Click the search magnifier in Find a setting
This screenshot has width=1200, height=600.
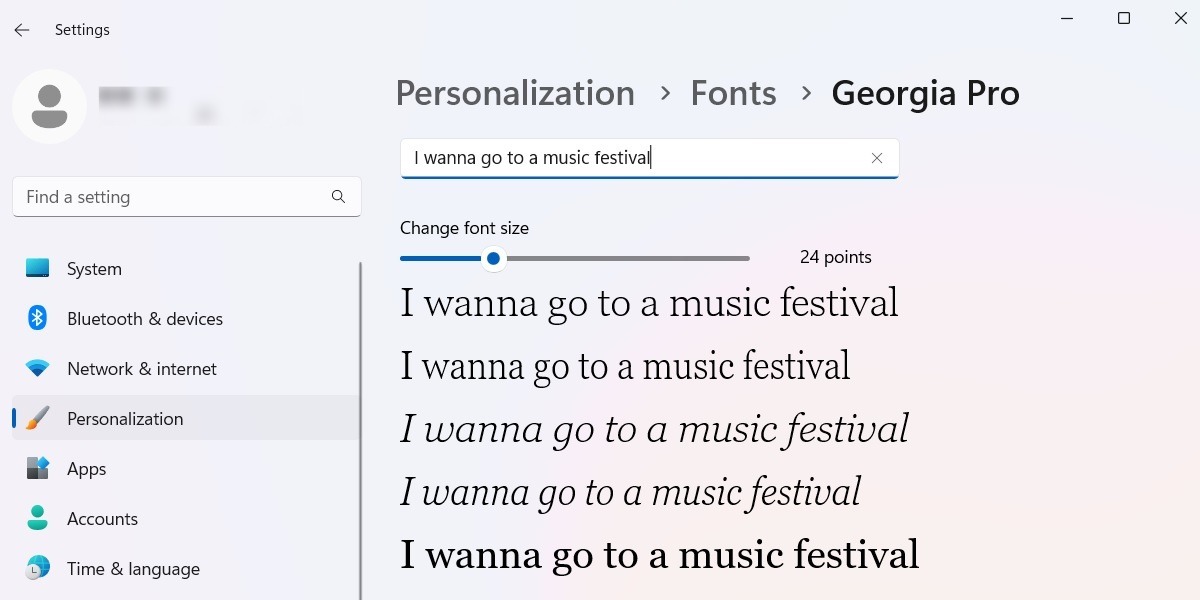tap(338, 197)
